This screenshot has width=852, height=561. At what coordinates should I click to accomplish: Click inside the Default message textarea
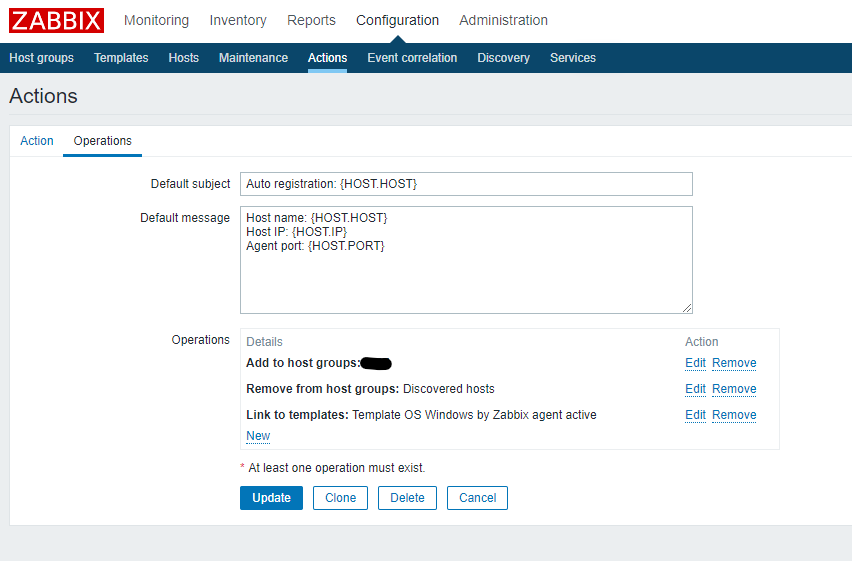[466, 260]
